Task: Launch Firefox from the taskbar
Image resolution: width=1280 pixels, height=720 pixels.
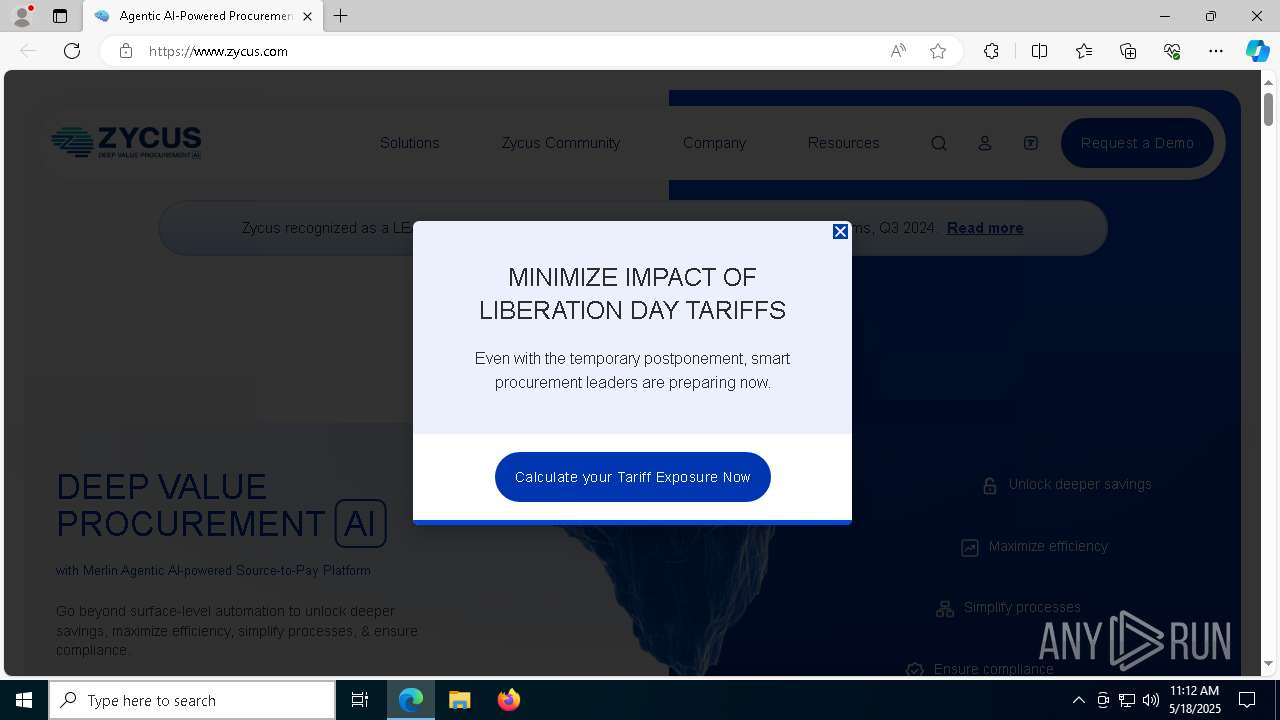Action: click(x=508, y=700)
